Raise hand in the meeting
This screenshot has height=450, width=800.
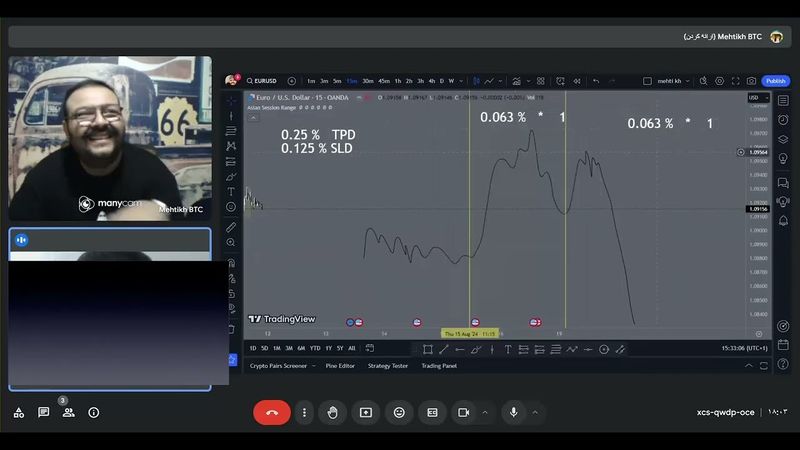332,412
